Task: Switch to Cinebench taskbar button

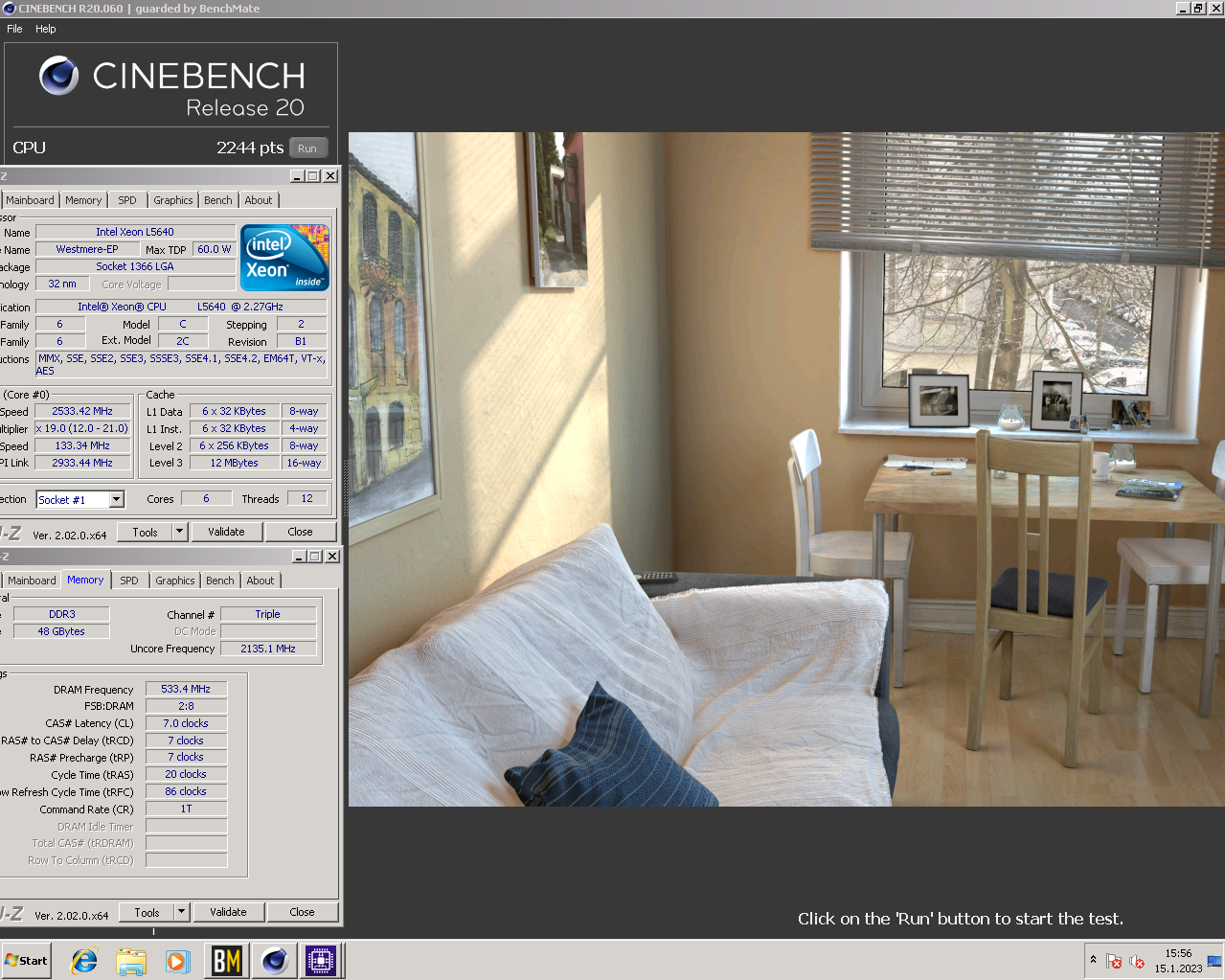Action: [275, 960]
